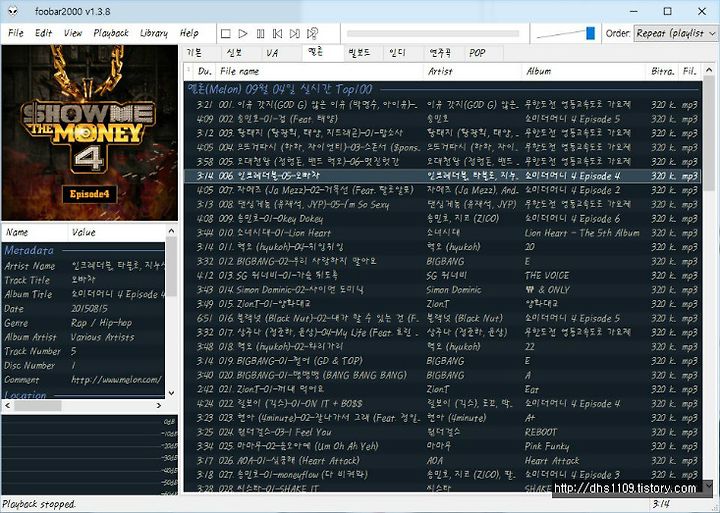Click the album cell THE VOICE

(547, 276)
